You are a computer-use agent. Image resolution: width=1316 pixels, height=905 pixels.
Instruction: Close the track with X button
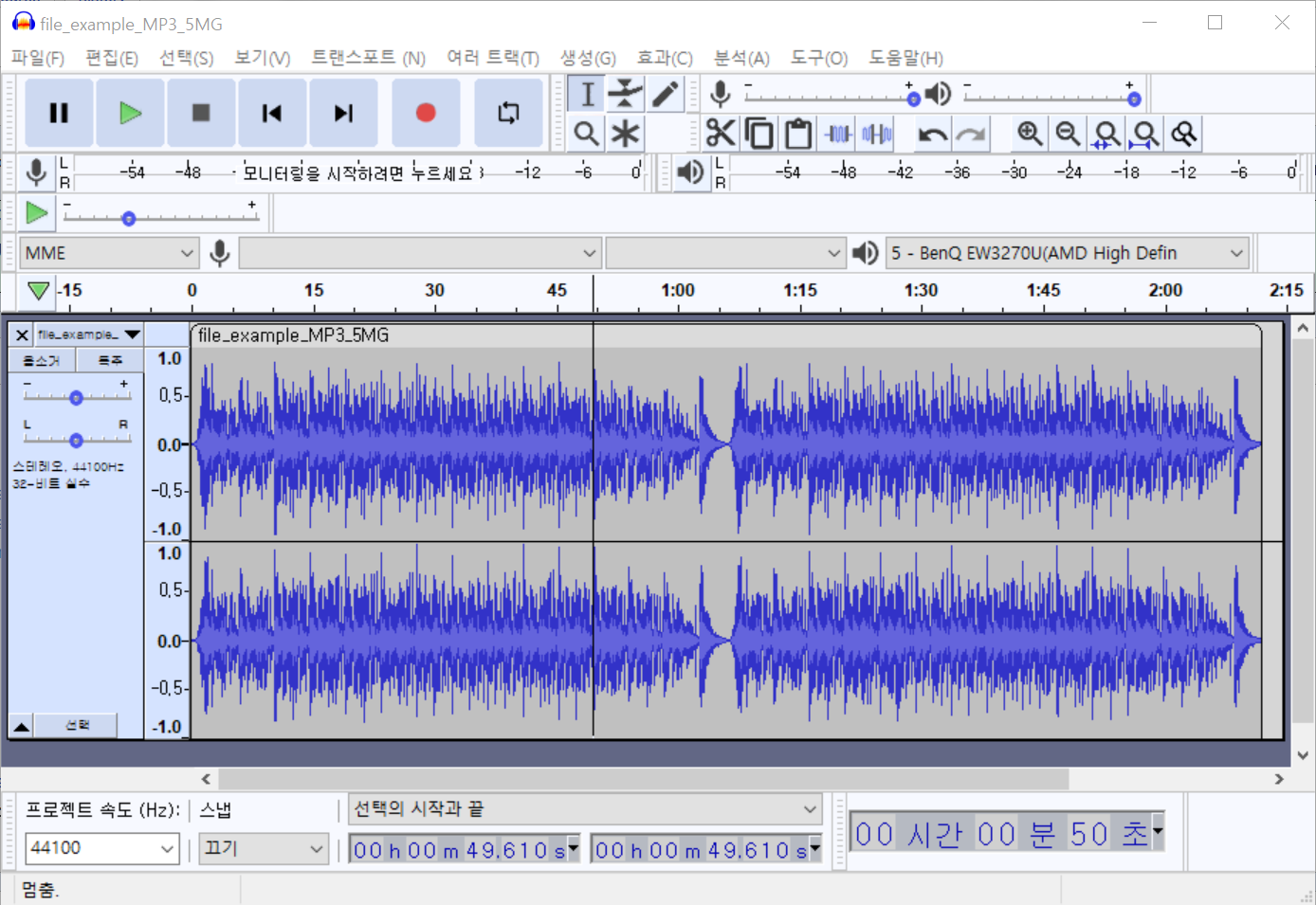pos(22,335)
